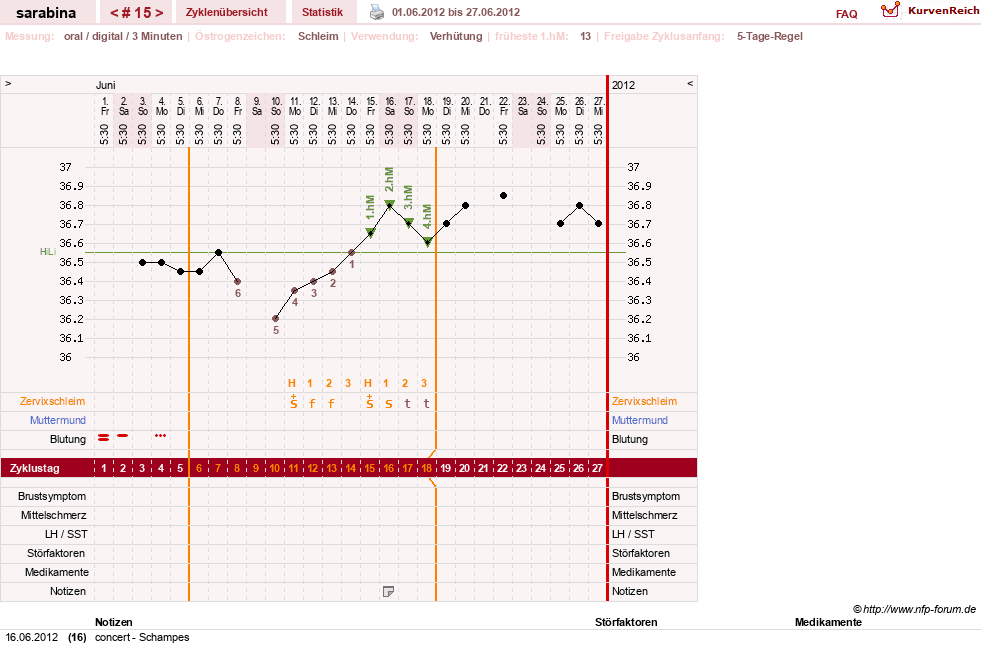Viewport: 981px width, 661px height.
Task: Click the left Blutung row label
Action: click(68, 439)
